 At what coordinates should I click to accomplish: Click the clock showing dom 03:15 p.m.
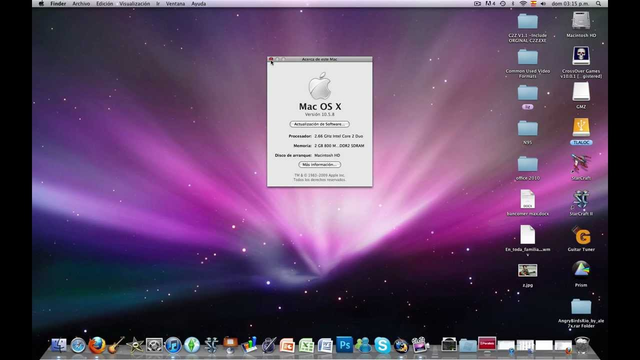pos(571,4)
